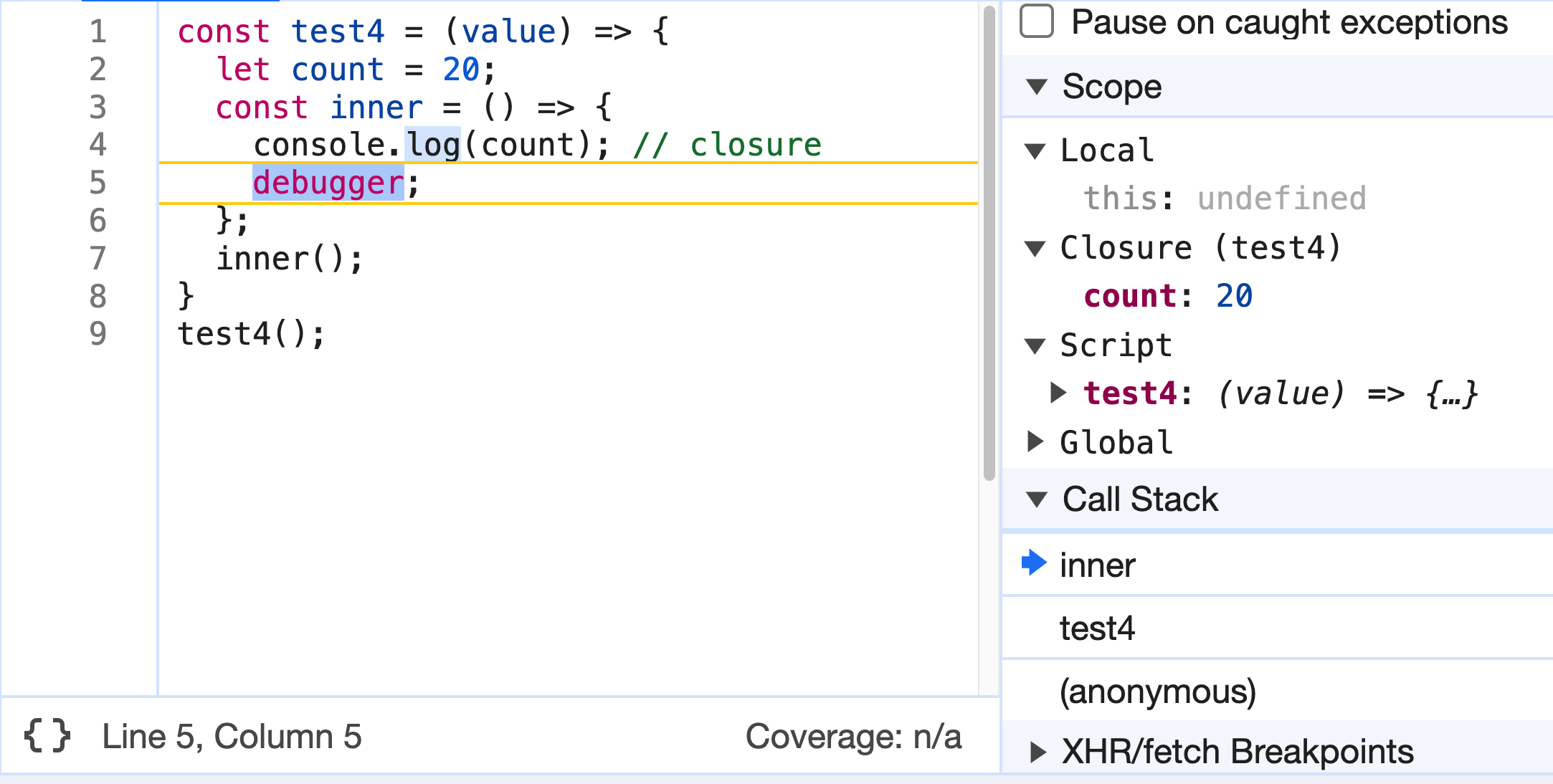Select the test4 call stack frame
This screenshot has width=1553, height=784.
pos(1277,628)
